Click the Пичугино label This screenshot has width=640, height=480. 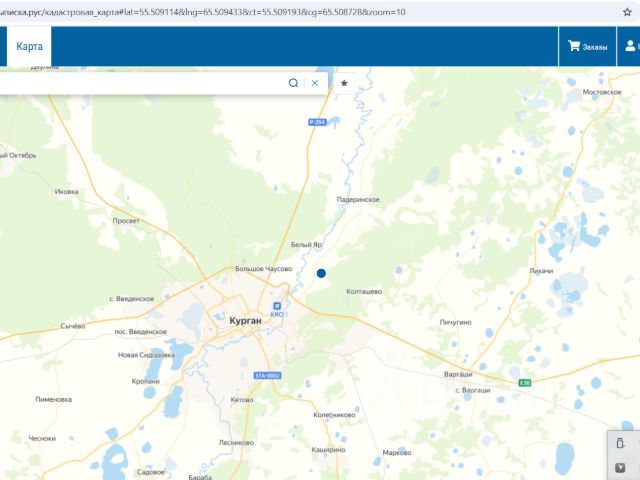click(x=456, y=322)
